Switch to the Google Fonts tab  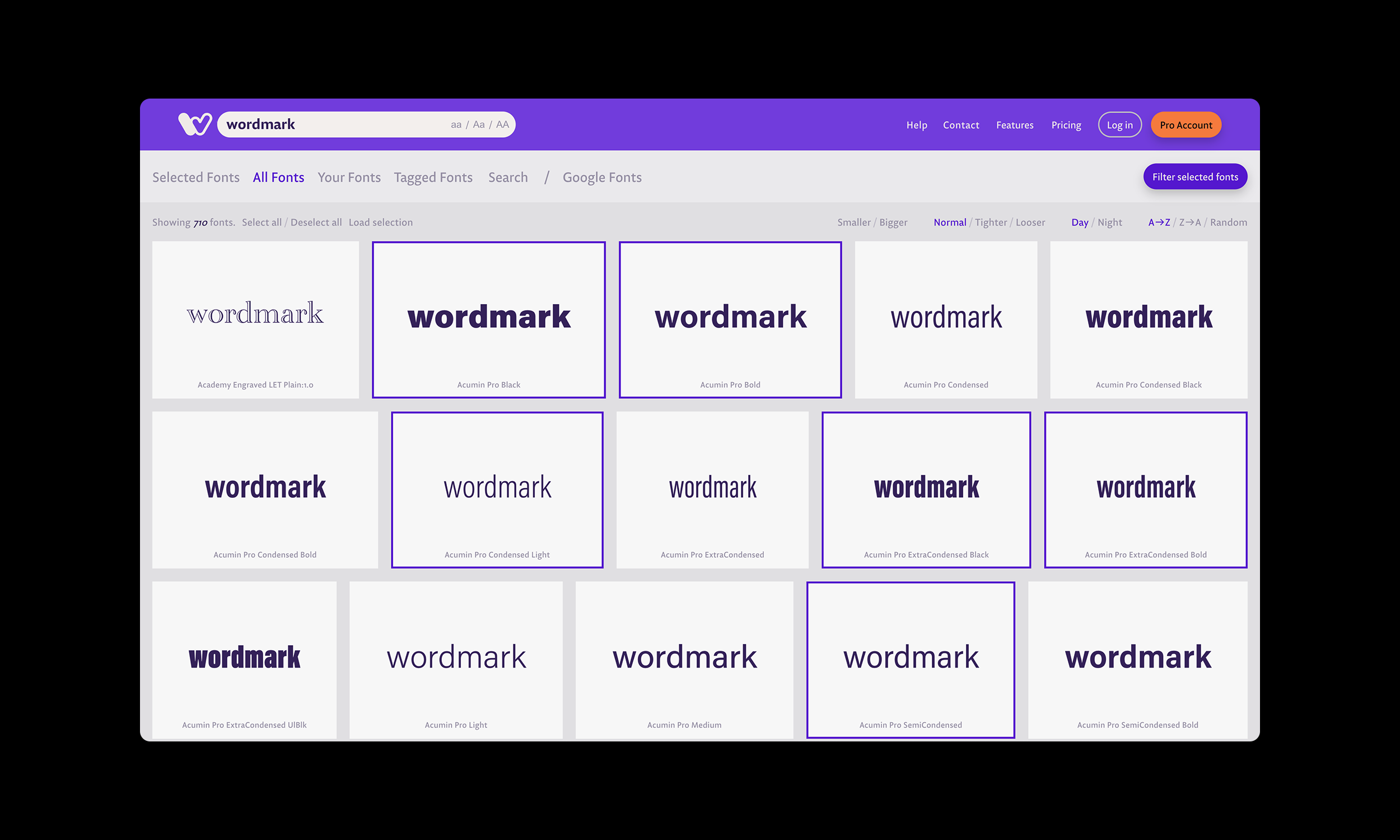[x=601, y=177]
